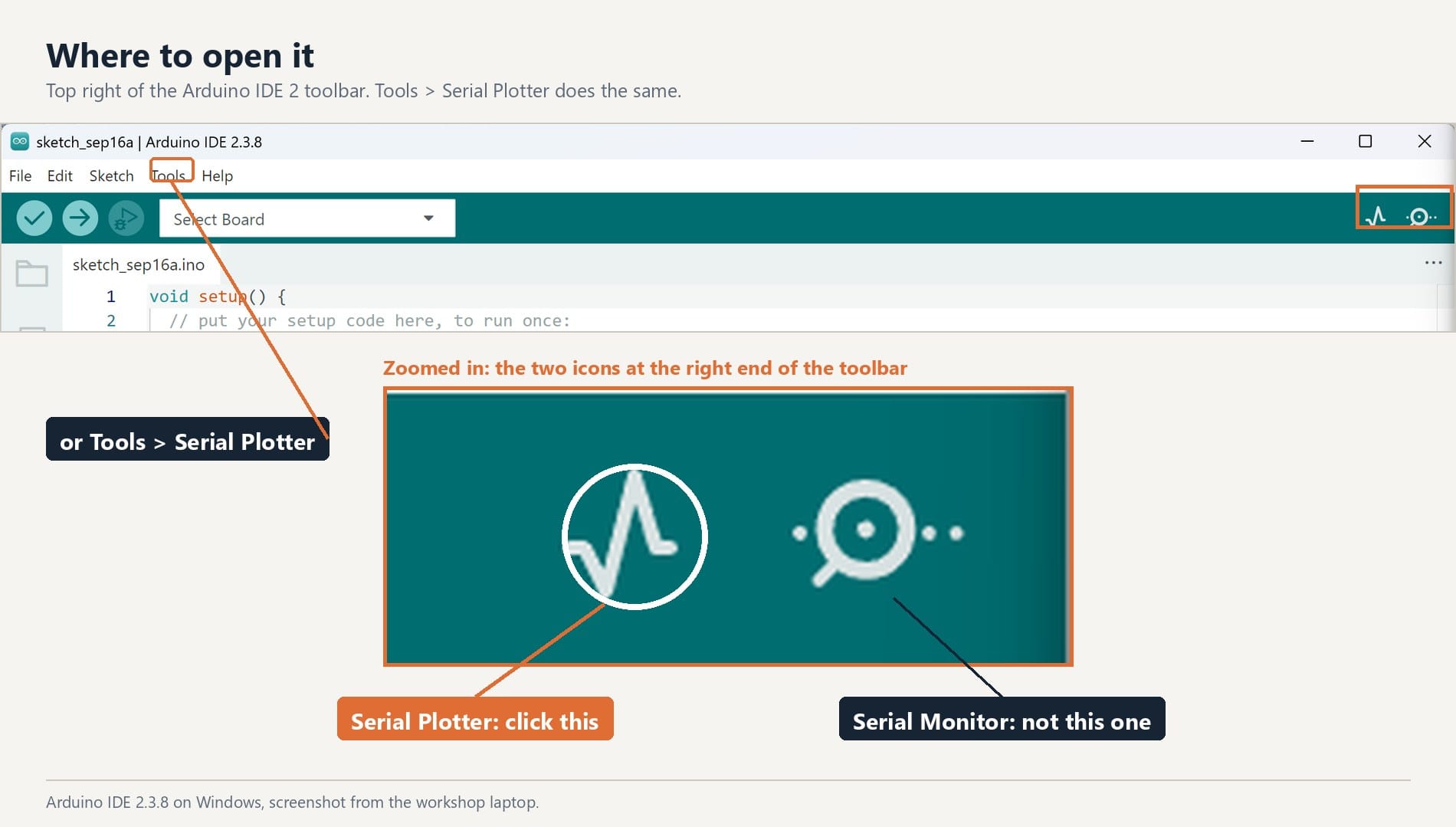This screenshot has height=827, width=1456.
Task: Open the File menu
Action: coord(20,176)
